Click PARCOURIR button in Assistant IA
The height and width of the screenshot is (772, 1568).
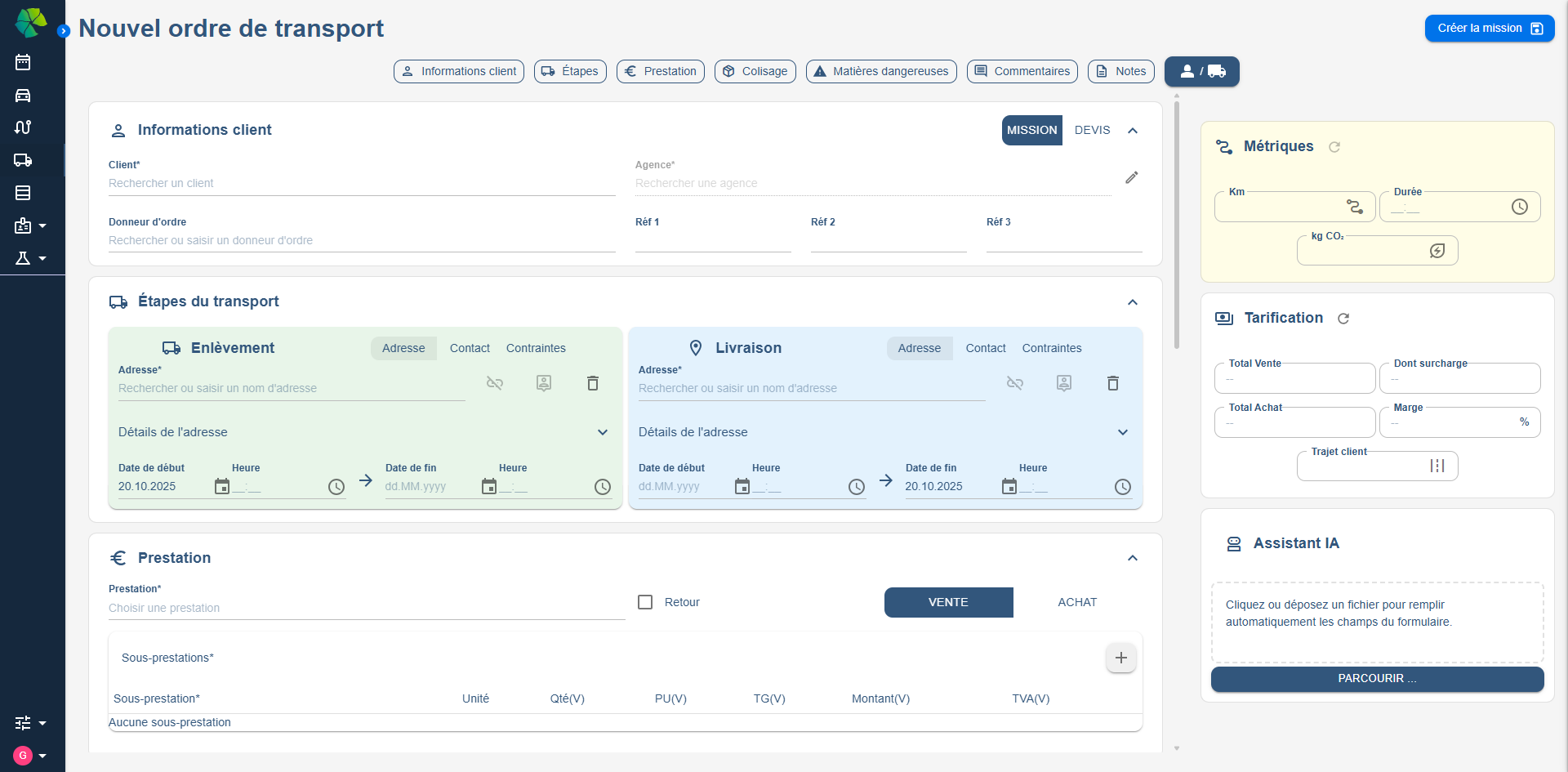pos(1377,679)
